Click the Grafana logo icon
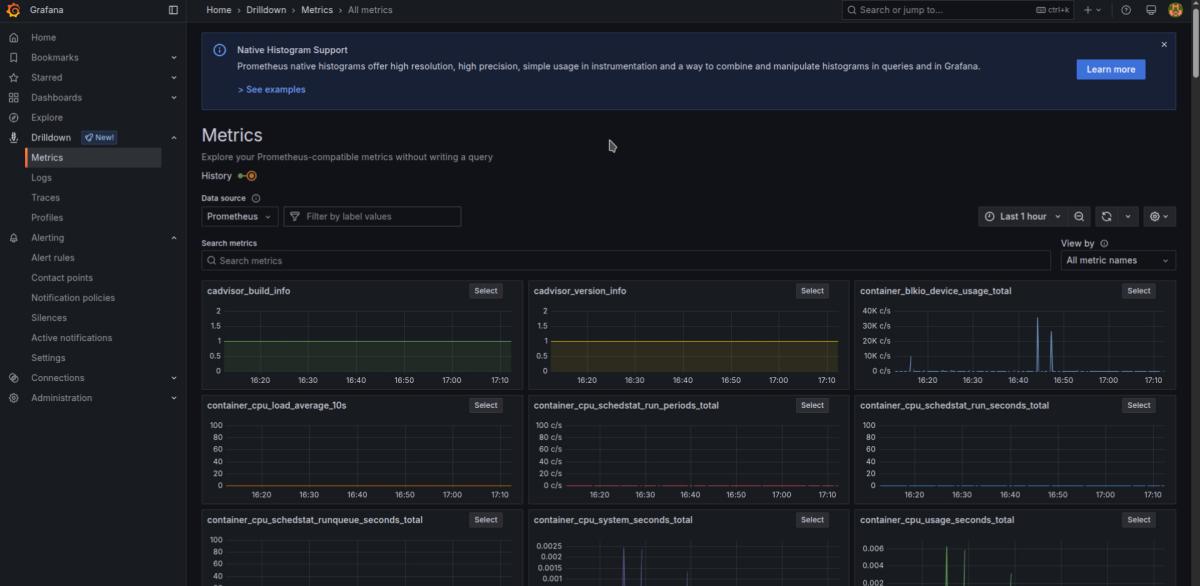This screenshot has height=586, width=1200. [x=13, y=10]
